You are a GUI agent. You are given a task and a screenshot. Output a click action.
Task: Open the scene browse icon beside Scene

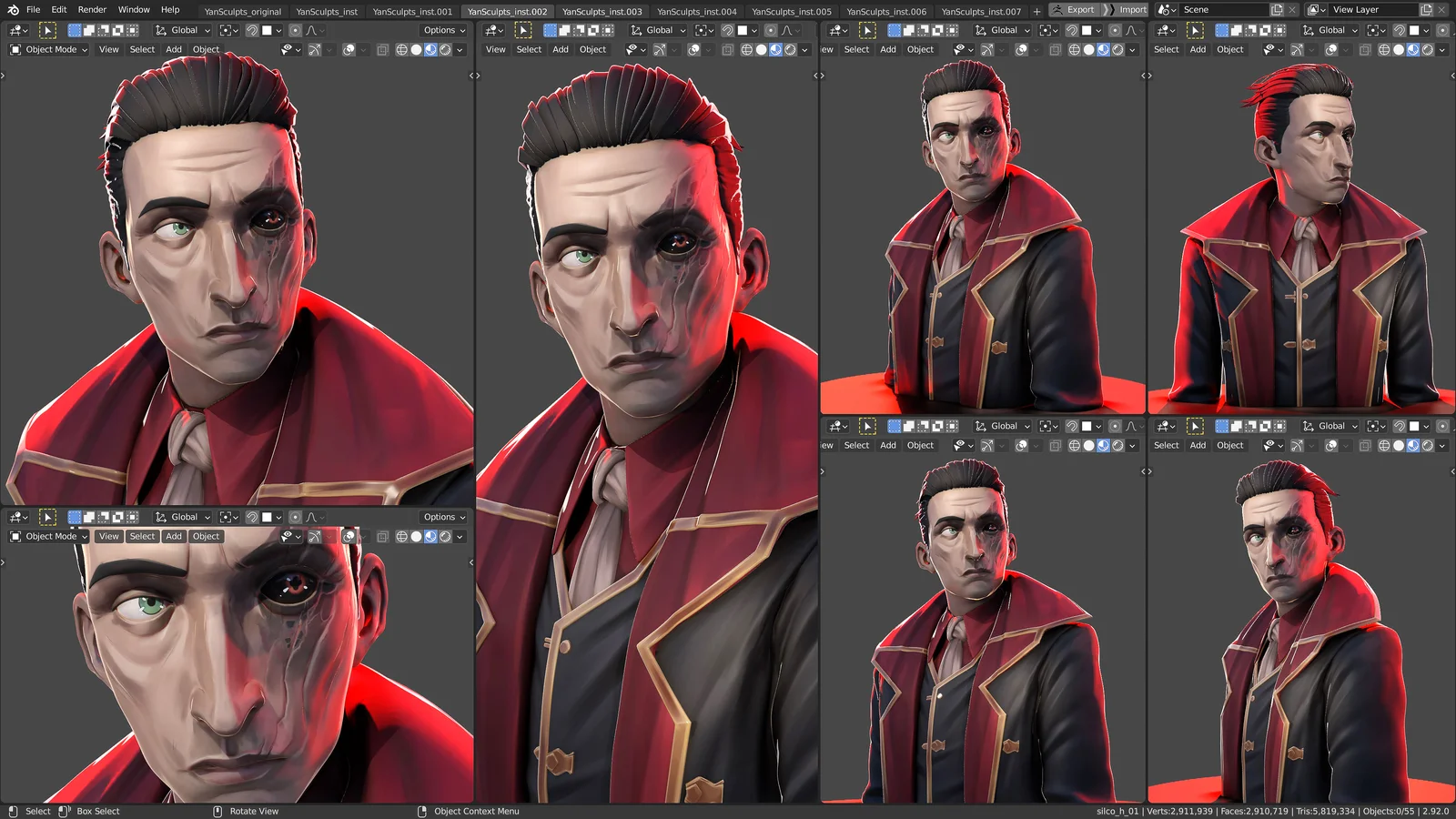coord(1167,10)
